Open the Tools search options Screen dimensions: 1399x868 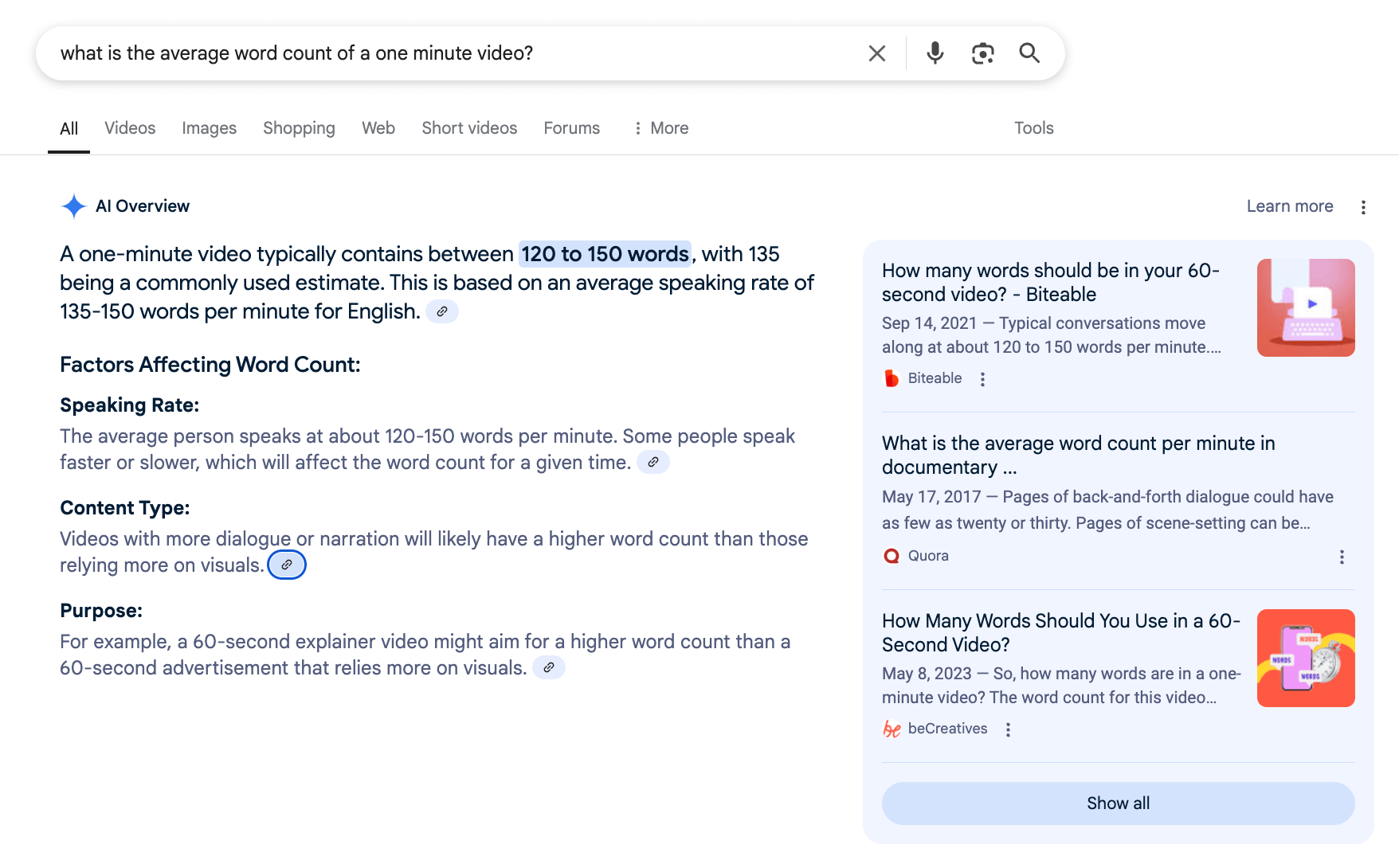pos(1033,128)
